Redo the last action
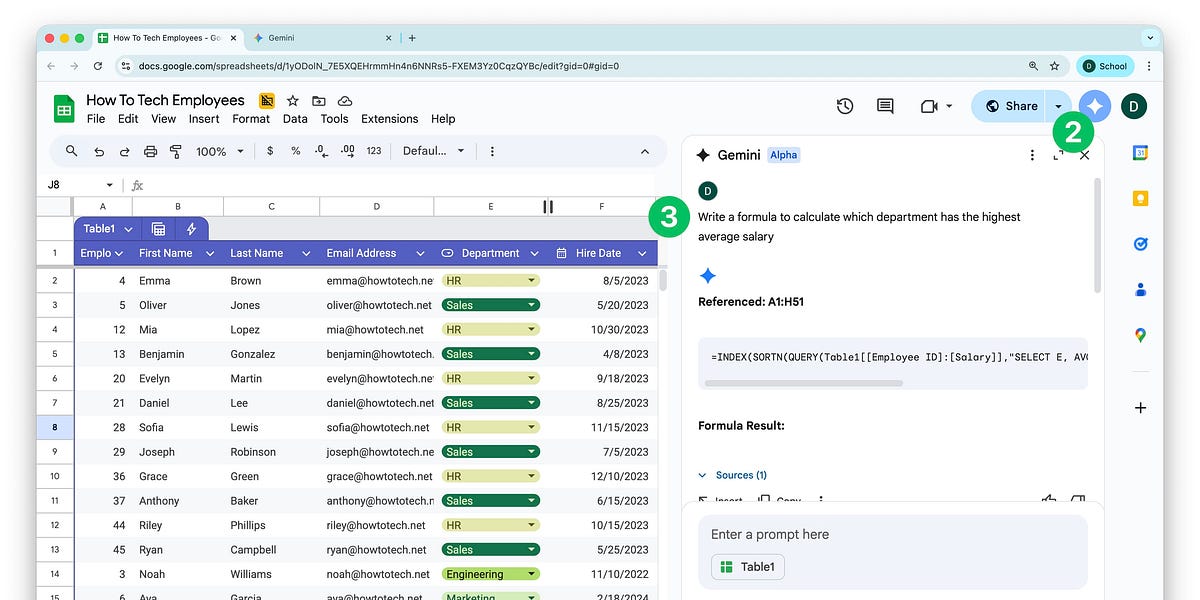Image resolution: width=1200 pixels, height=600 pixels. click(125, 151)
